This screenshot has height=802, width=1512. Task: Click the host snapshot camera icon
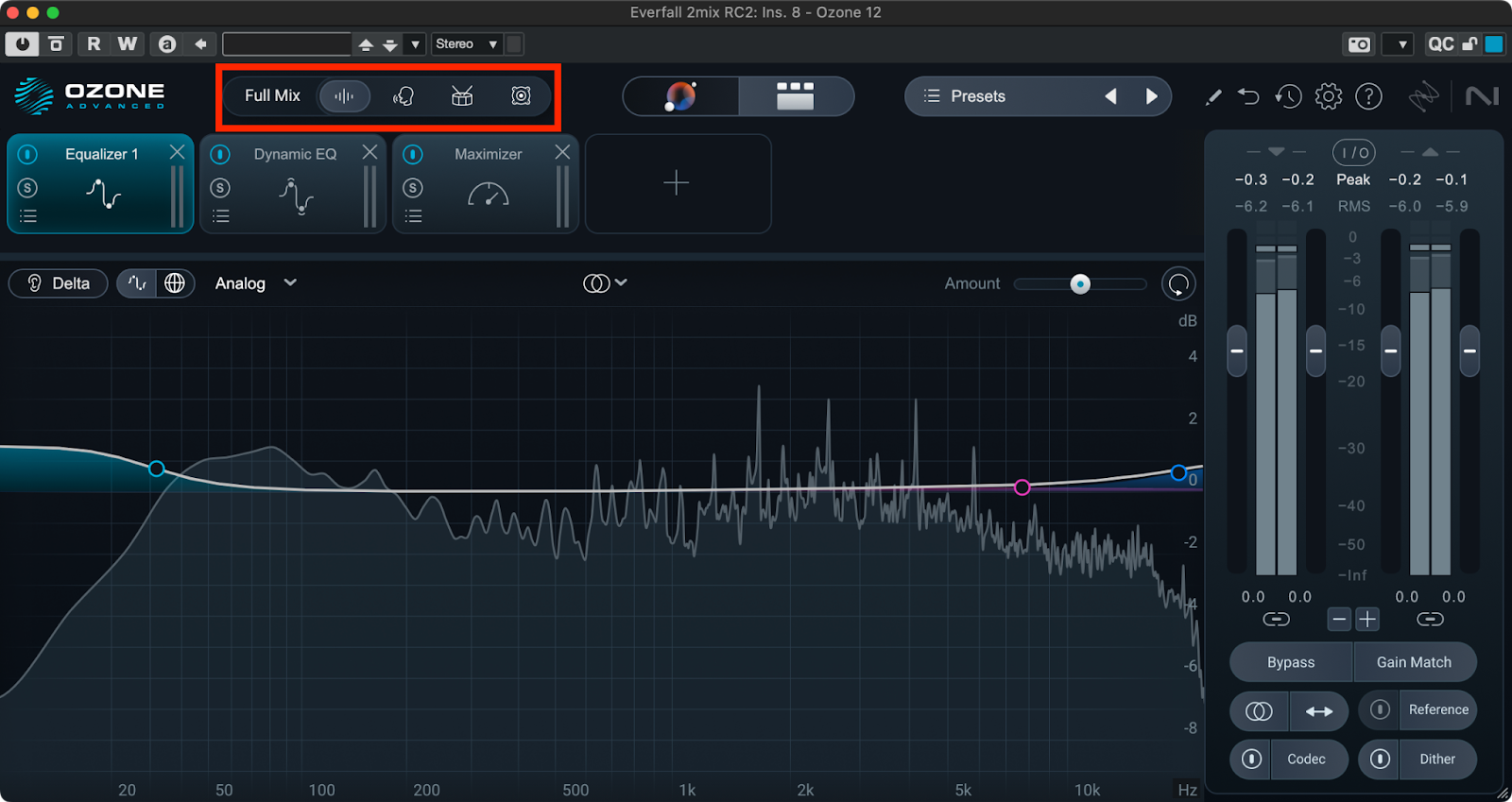(x=1359, y=44)
